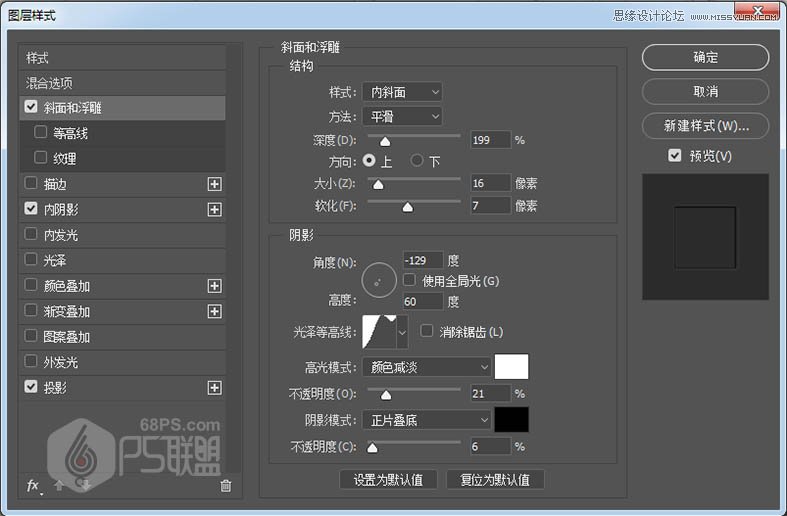Click the trash delete effect icon

click(226, 486)
